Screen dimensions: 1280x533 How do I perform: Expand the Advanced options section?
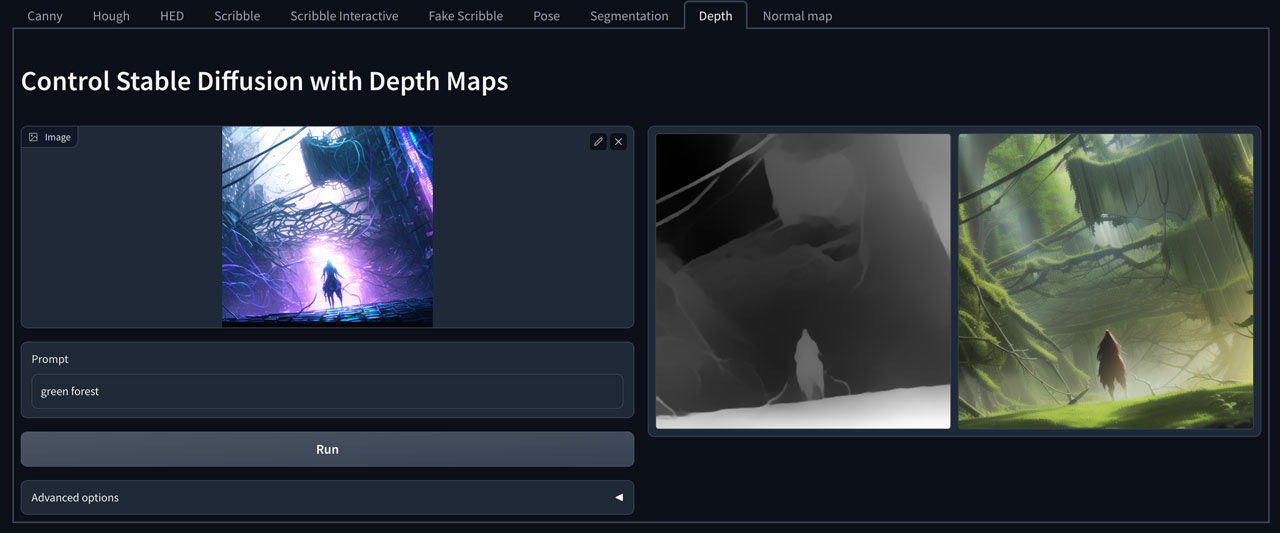(x=327, y=497)
